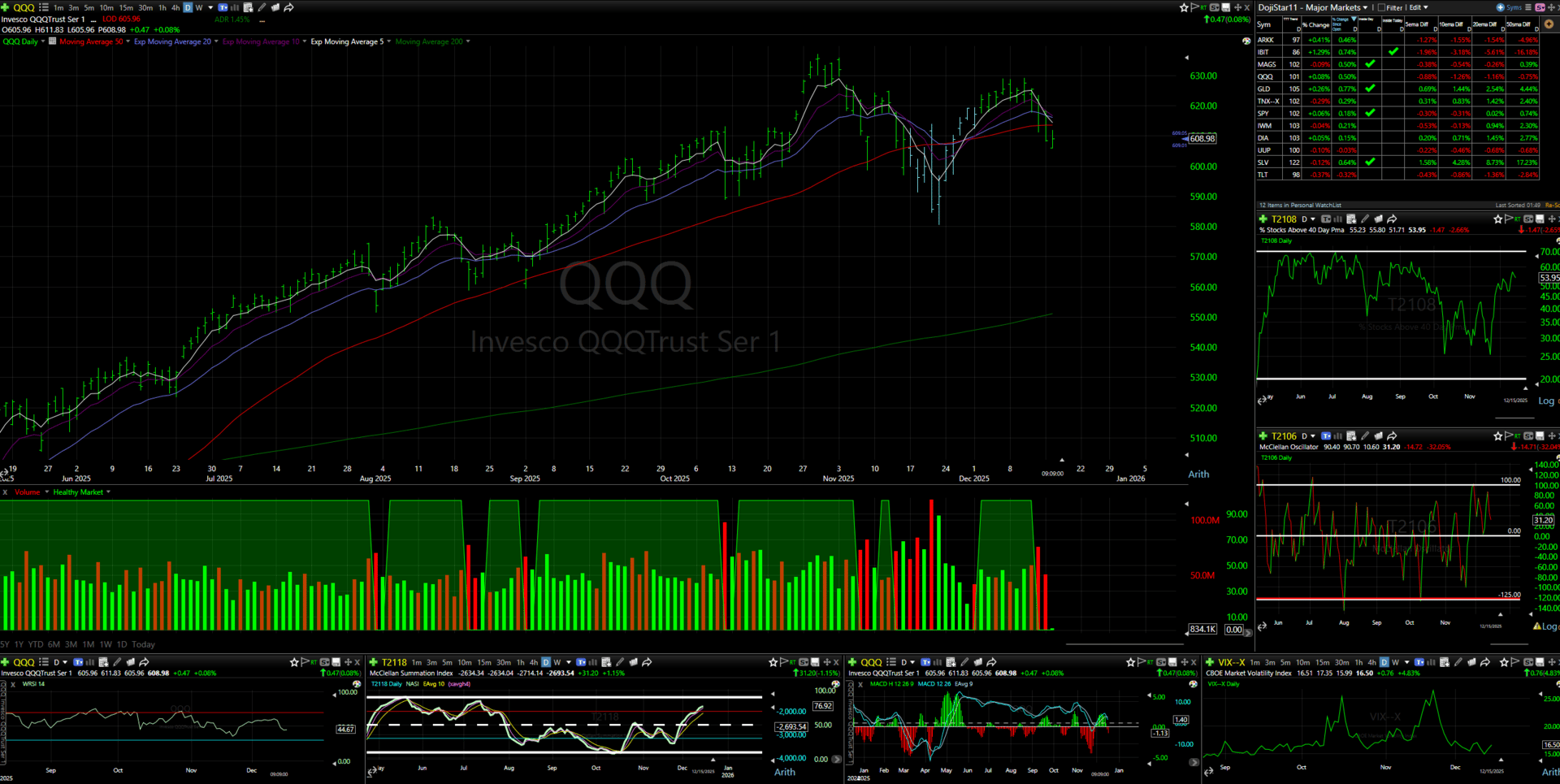Zoom main chart to 6M range
The width and height of the screenshot is (1560, 784).
(54, 644)
